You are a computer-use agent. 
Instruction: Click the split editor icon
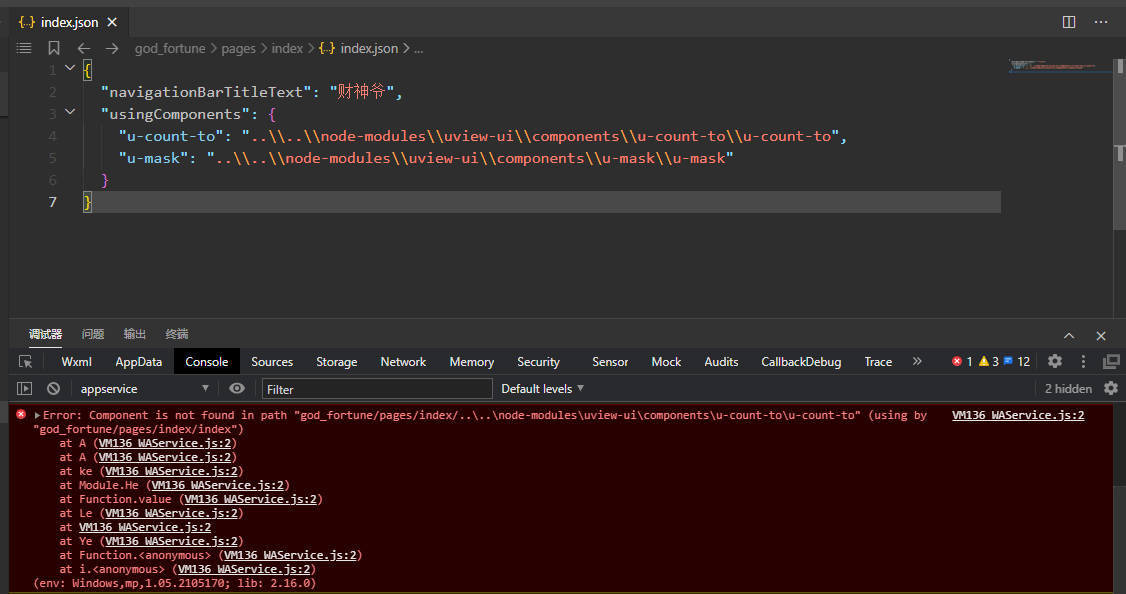pyautogui.click(x=1069, y=22)
